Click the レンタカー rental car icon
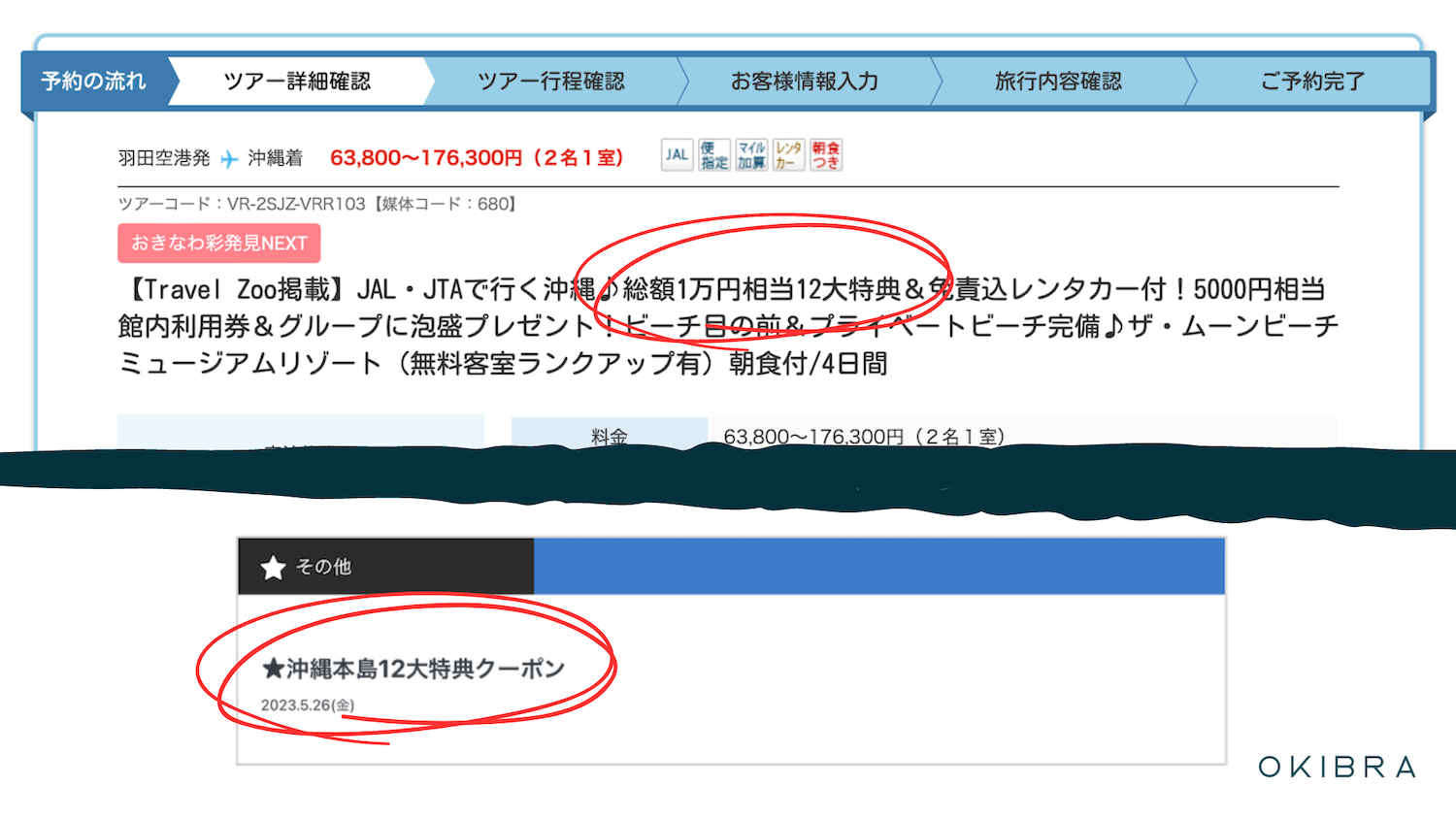 (788, 155)
